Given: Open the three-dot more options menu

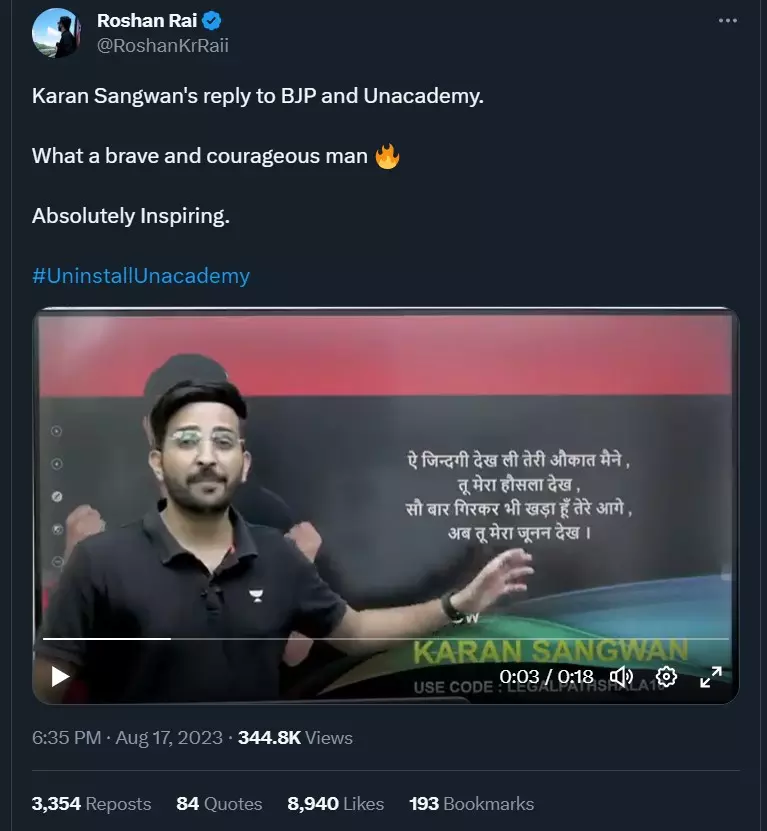Looking at the screenshot, I should coord(727,21).
